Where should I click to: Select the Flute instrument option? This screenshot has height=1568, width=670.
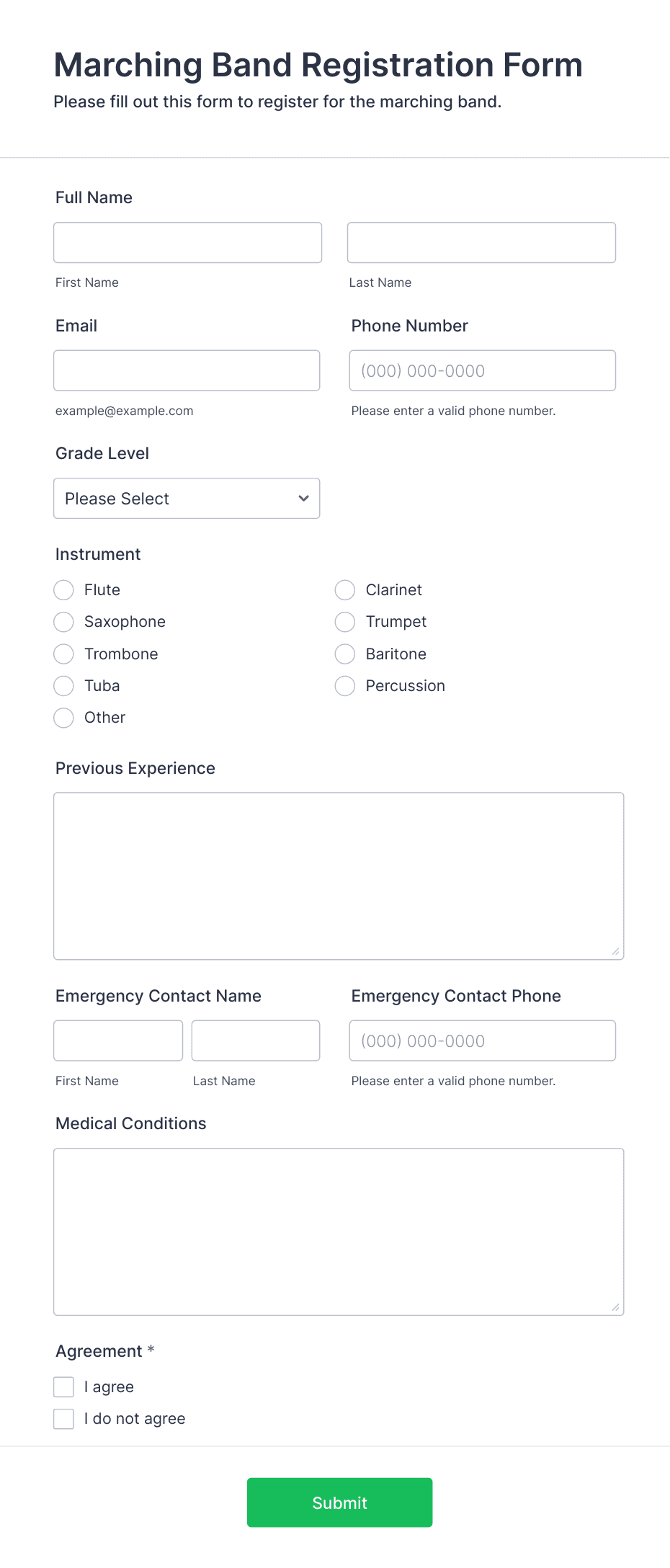pos(63,589)
